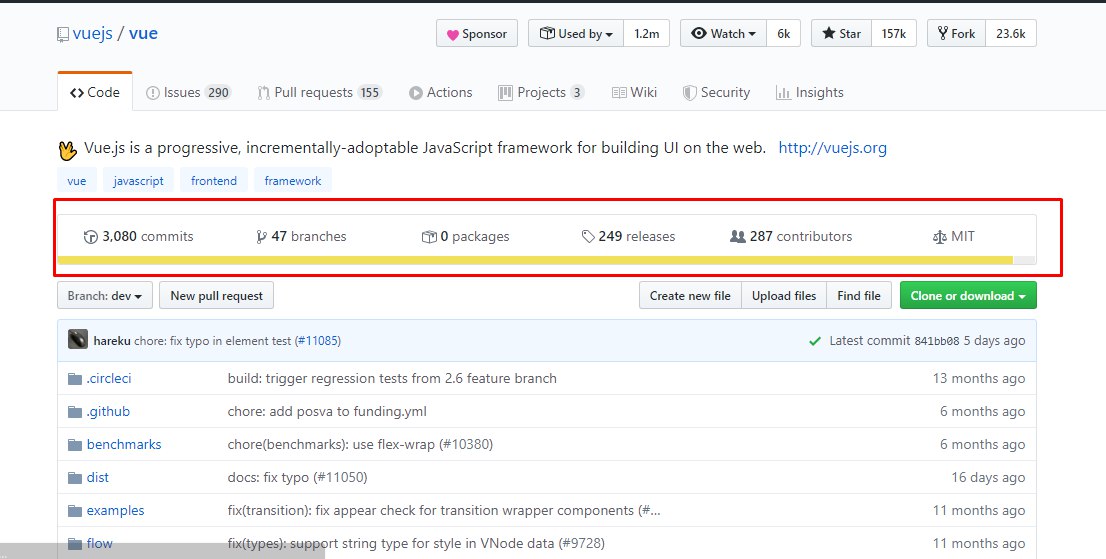The height and width of the screenshot is (559, 1106).
Task: Open pull request #11085 link
Action: (319, 340)
